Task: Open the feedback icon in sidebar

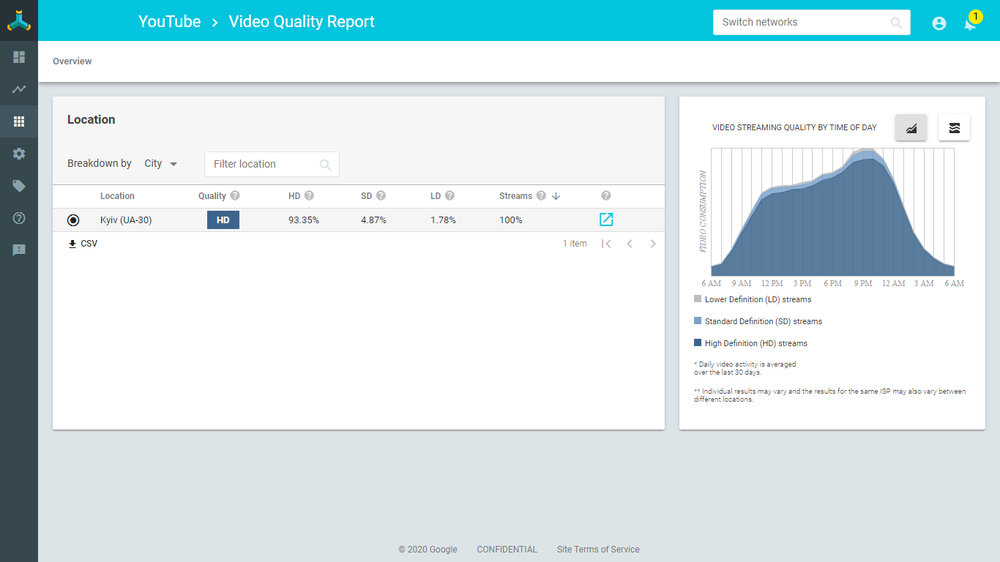Action: coord(19,250)
